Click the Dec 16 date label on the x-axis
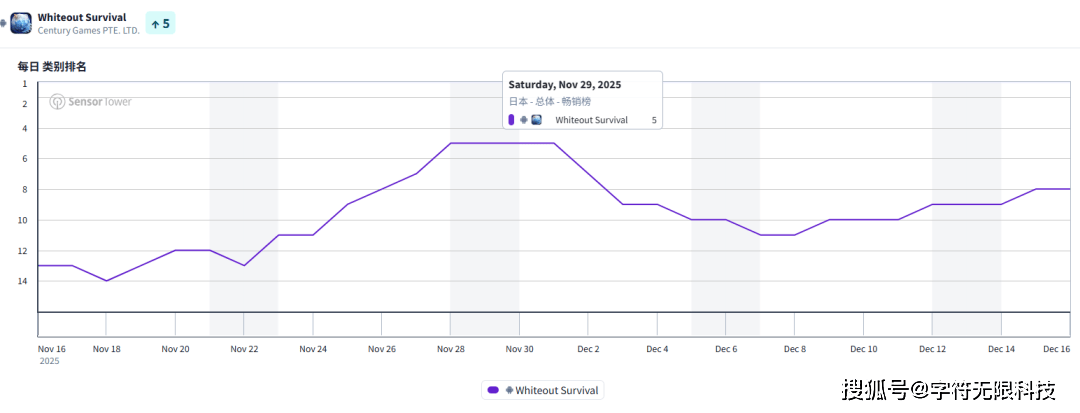Image resolution: width=1080 pixels, height=413 pixels. pos(1056,349)
